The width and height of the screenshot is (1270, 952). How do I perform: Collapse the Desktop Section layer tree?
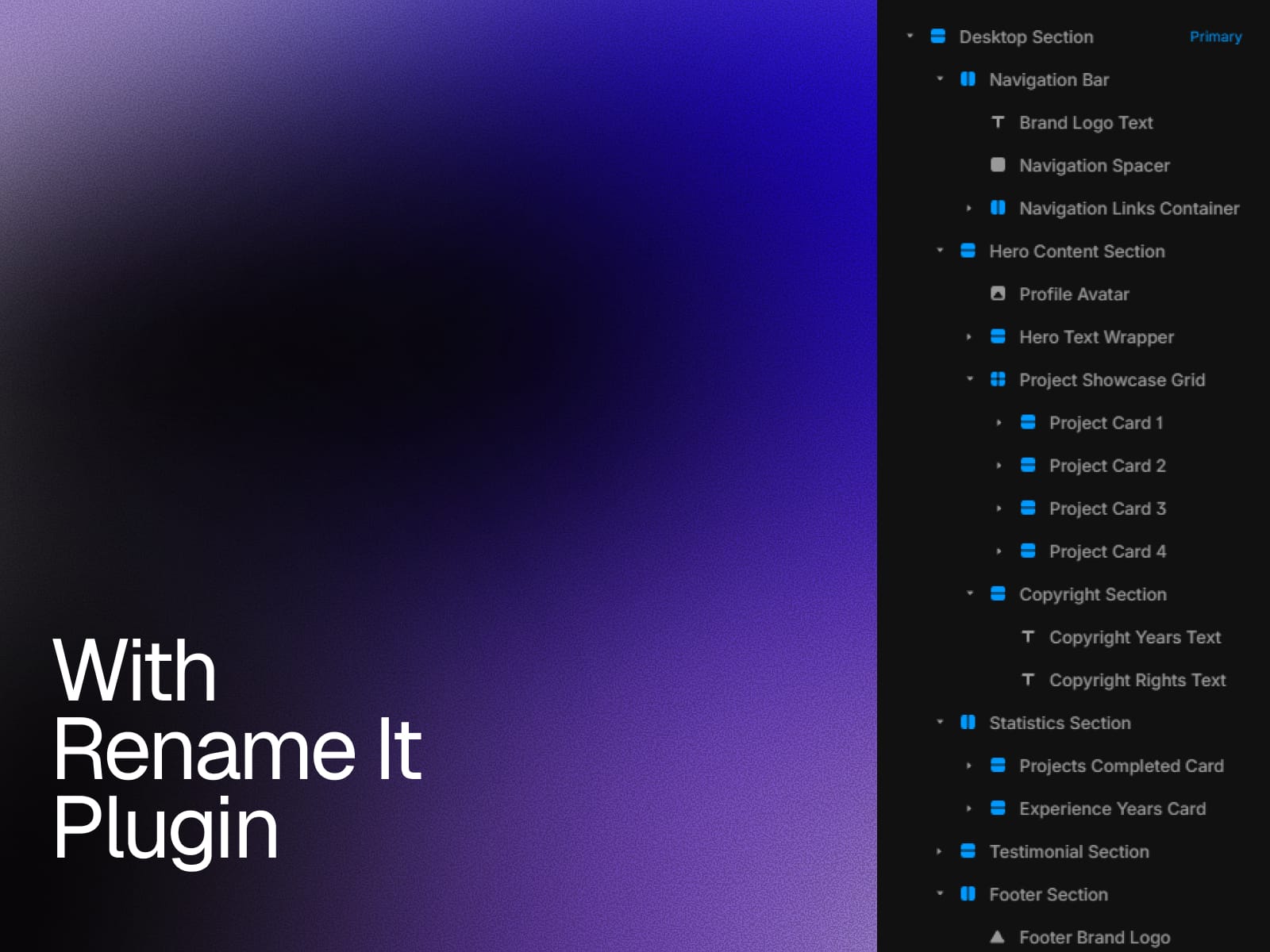tap(910, 36)
